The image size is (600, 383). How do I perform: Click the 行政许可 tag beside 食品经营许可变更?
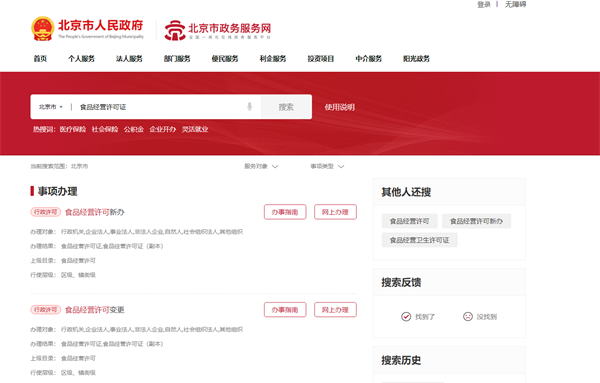click(46, 310)
